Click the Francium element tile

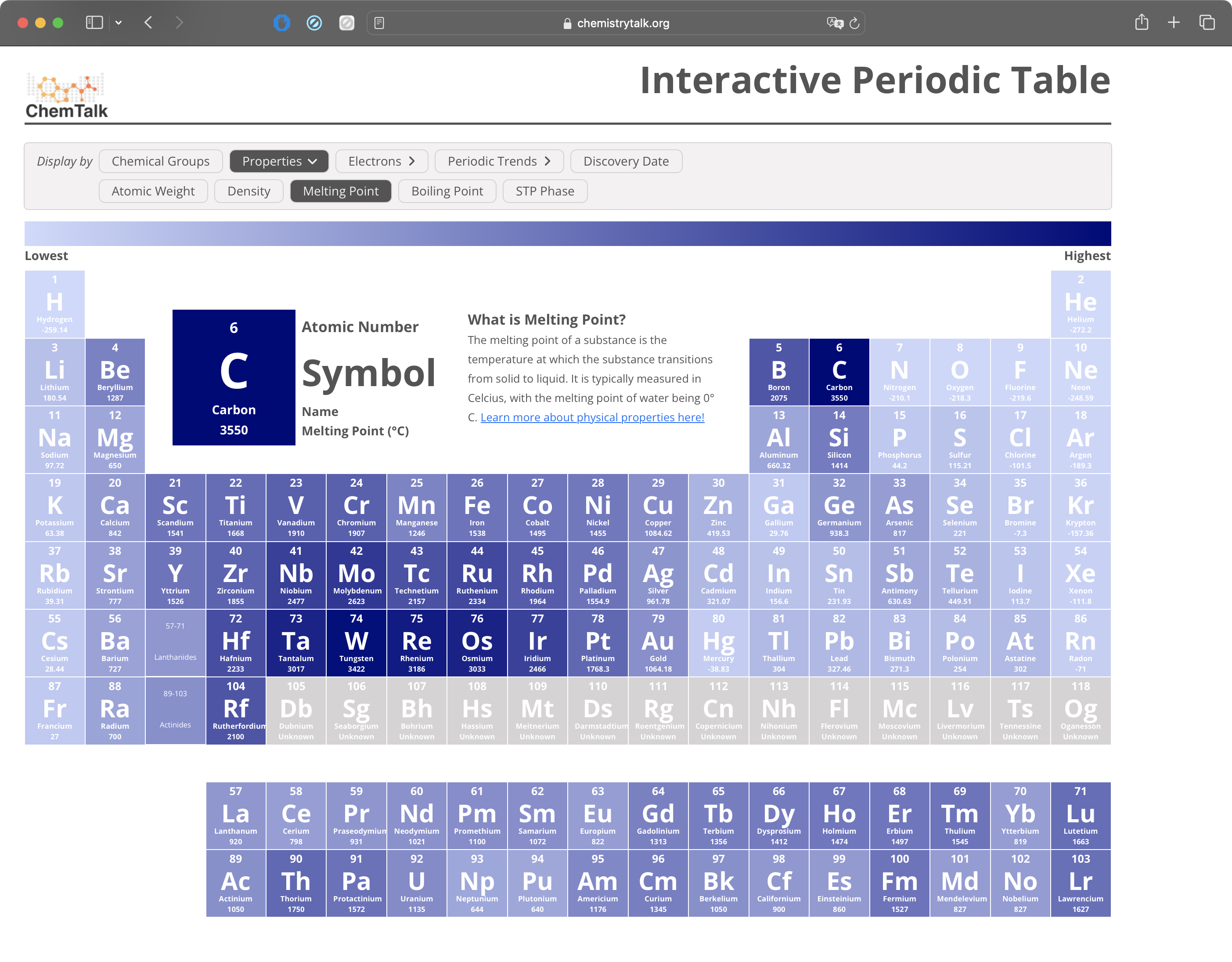[55, 710]
